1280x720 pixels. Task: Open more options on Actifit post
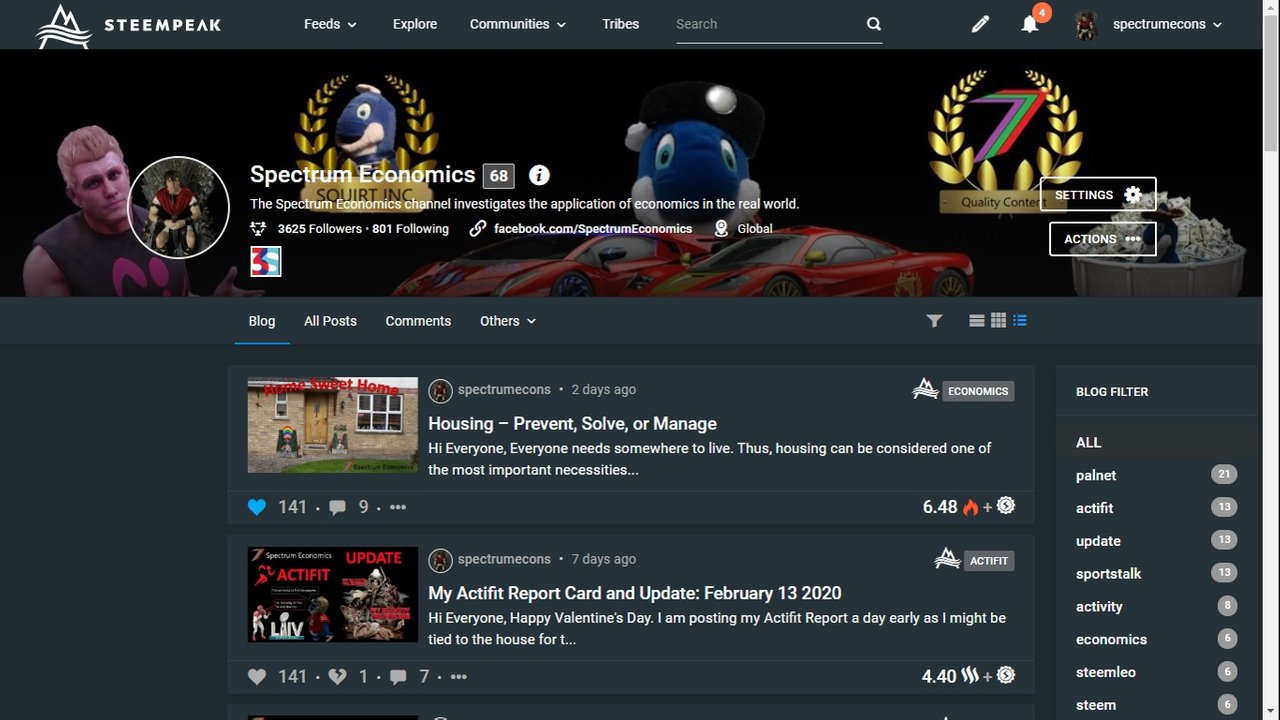459,677
